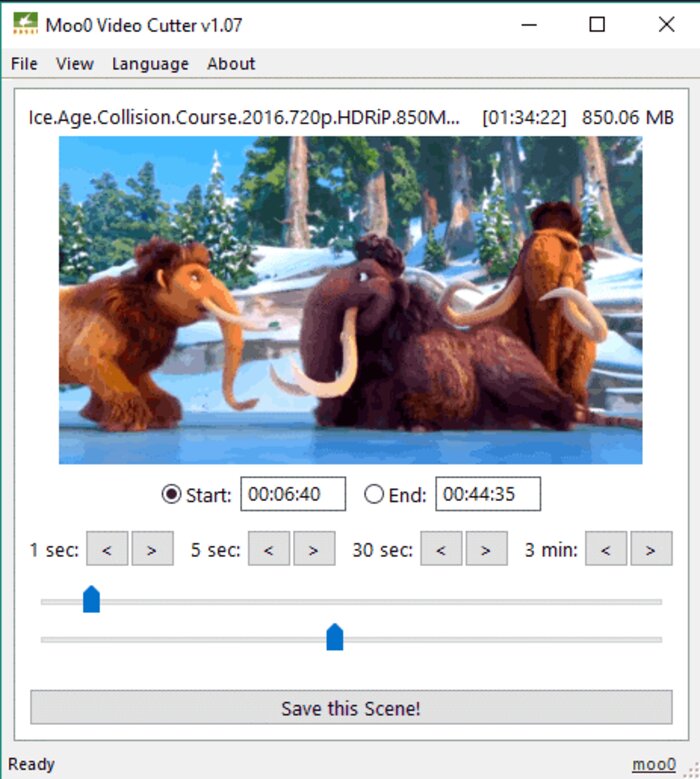The width and height of the screenshot is (700, 779).
Task: Click the start position slider handle
Action: point(91,599)
